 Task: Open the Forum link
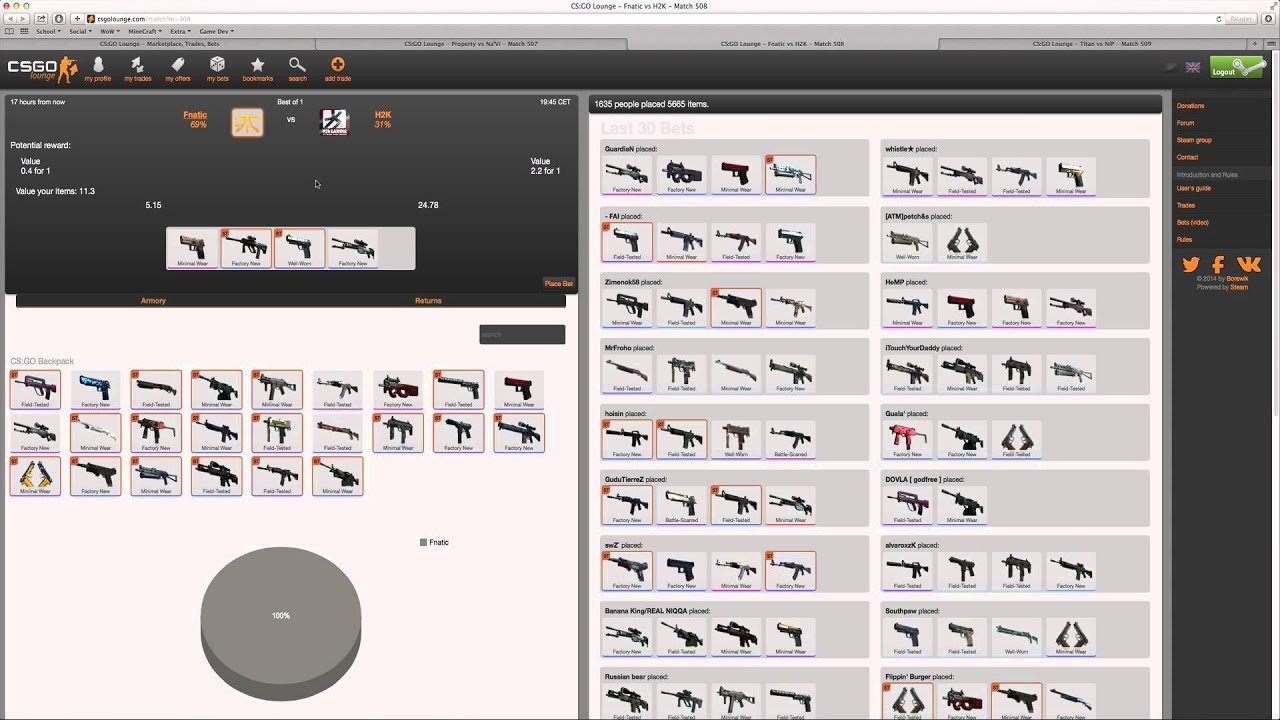(1185, 123)
